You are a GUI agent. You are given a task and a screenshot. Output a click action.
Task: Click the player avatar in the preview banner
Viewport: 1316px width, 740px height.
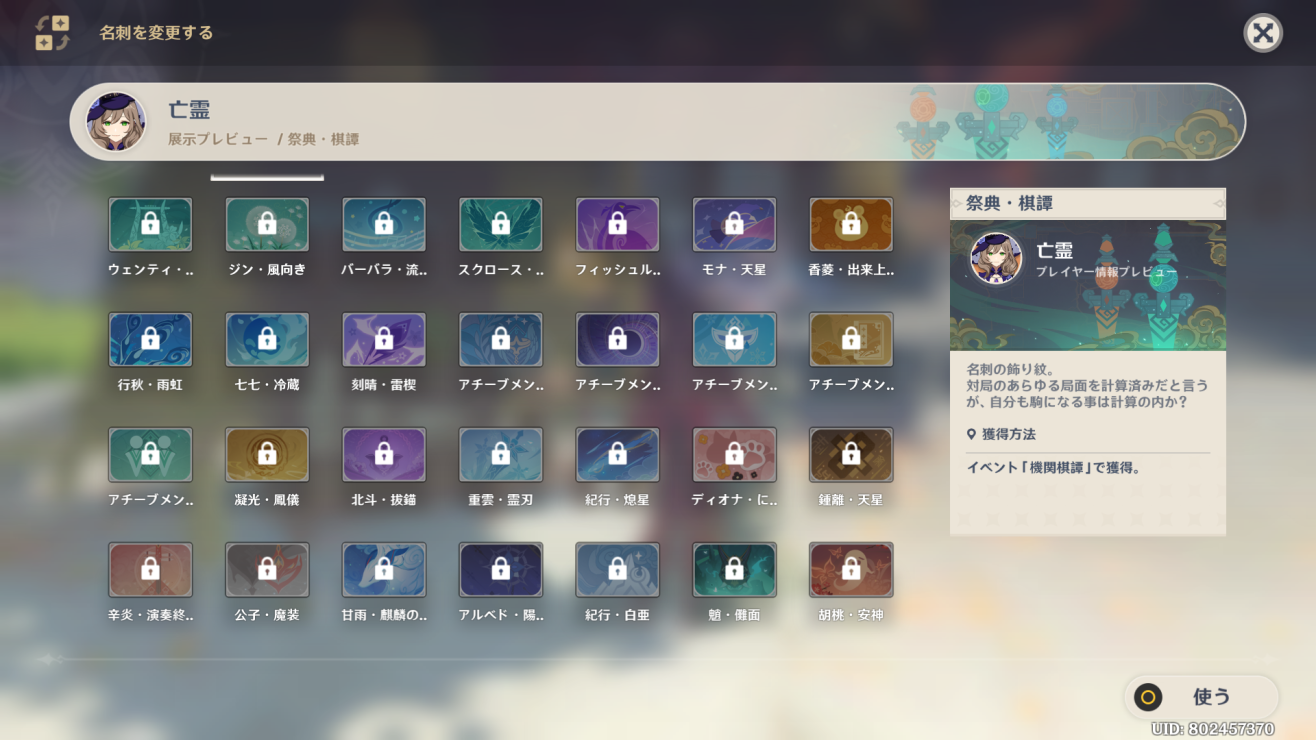point(116,122)
